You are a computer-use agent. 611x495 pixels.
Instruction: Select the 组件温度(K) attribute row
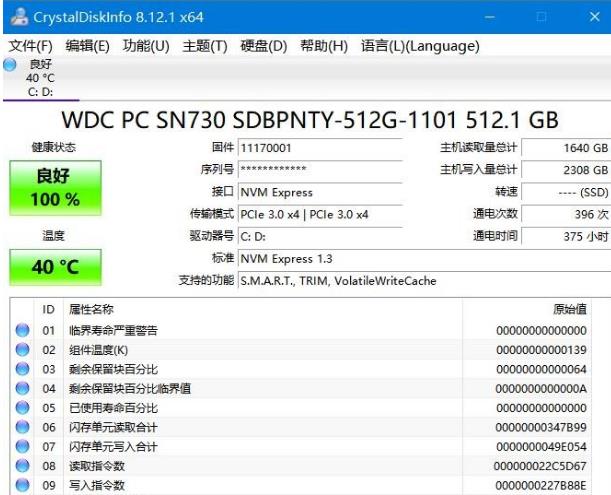[301, 350]
